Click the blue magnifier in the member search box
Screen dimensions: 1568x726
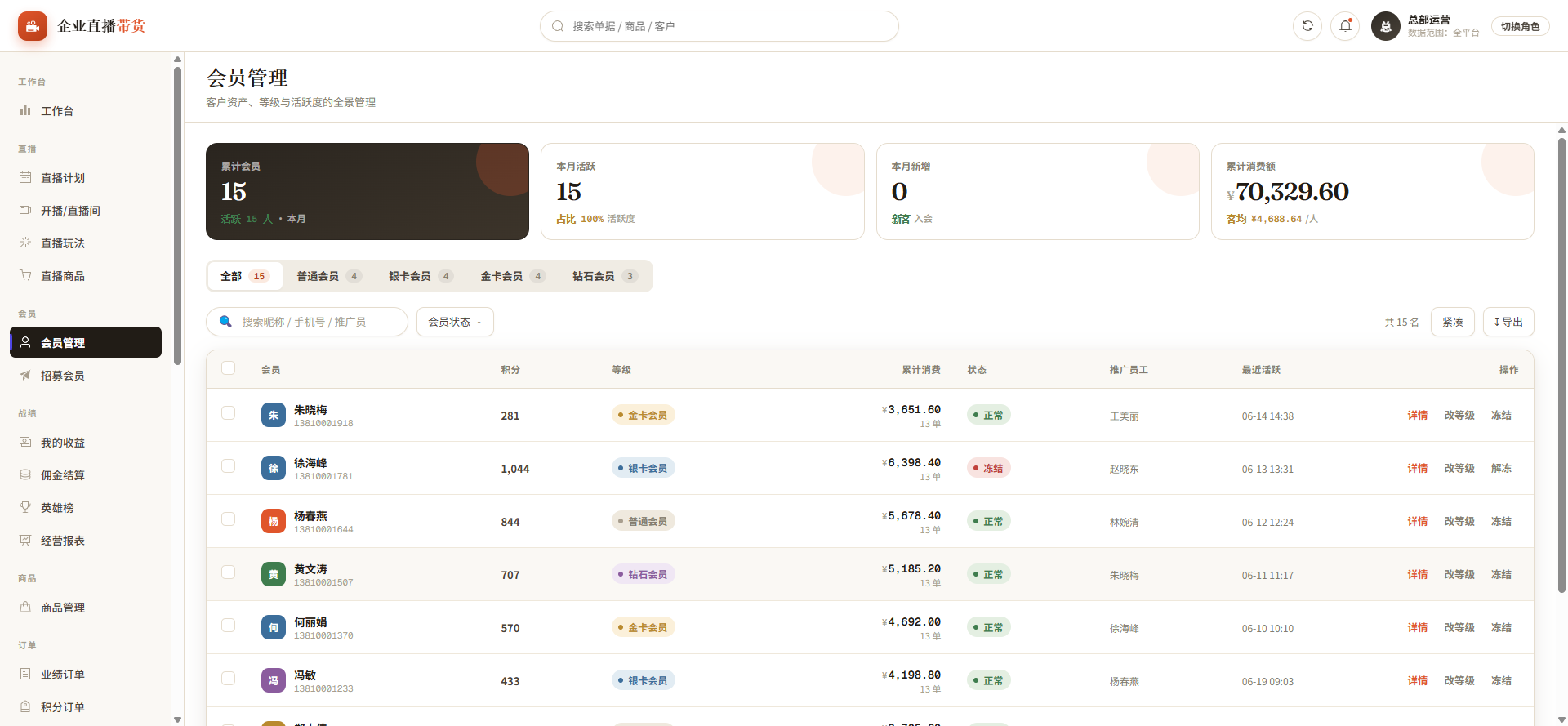point(225,322)
